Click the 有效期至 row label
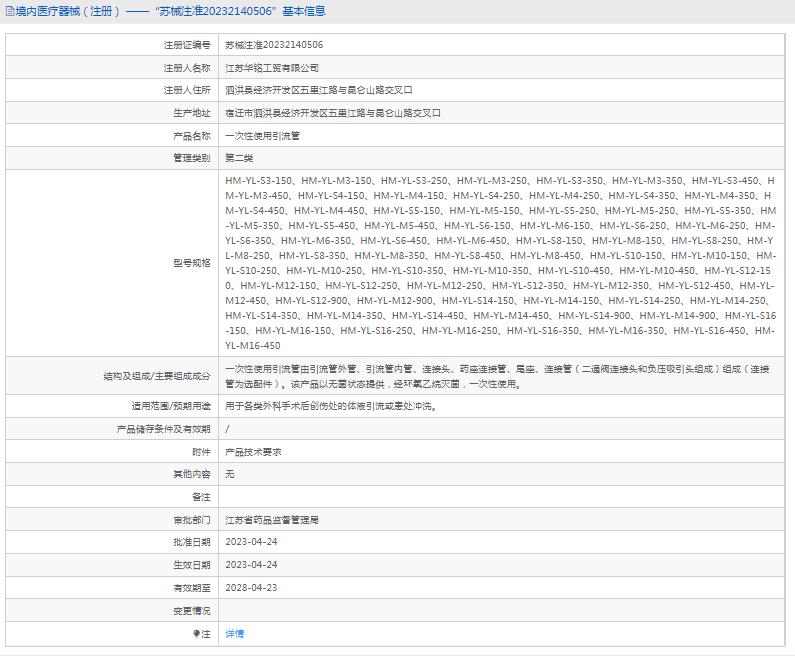 [x=192, y=588]
